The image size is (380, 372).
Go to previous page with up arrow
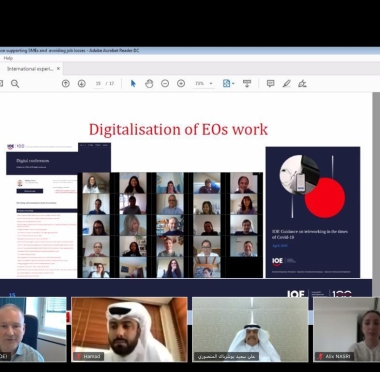(x=66, y=83)
